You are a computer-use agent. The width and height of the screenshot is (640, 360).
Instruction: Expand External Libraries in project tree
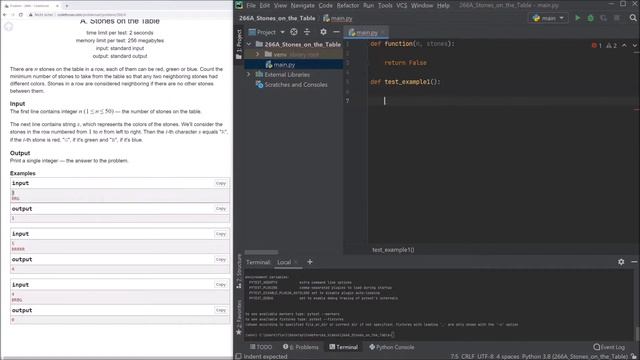pos(249,74)
